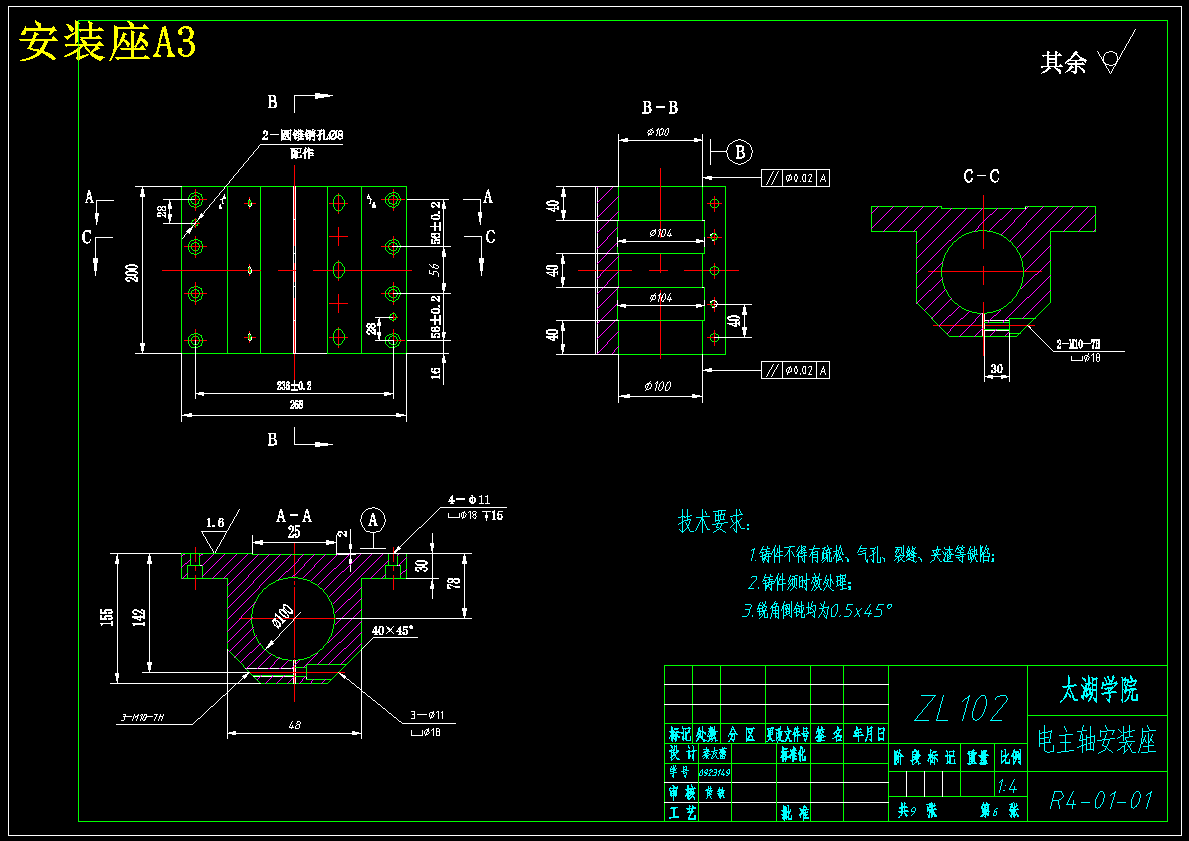The image size is (1189, 841).
Task: Click the "A-A" section view label
Action: click(x=293, y=516)
